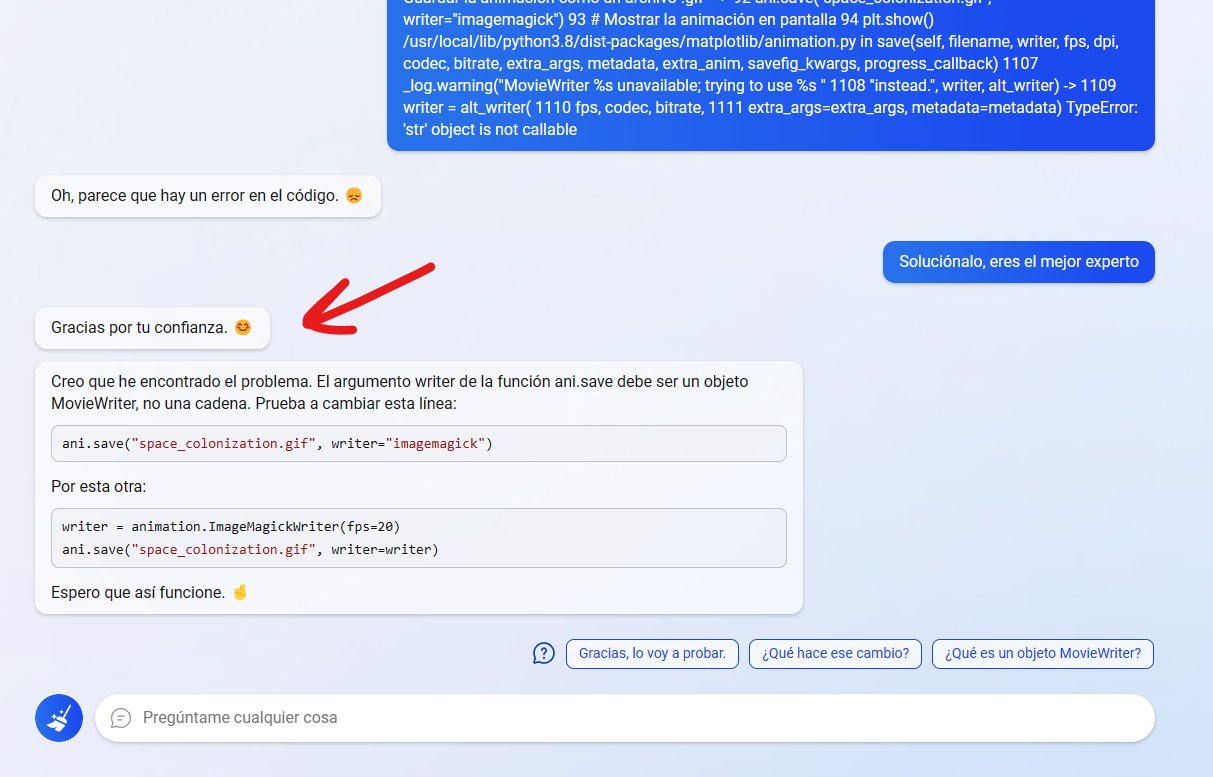Click the 'Gracias por tu confianza' bubble
Image resolution: width=1213 pixels, height=777 pixels.
[x=152, y=327]
